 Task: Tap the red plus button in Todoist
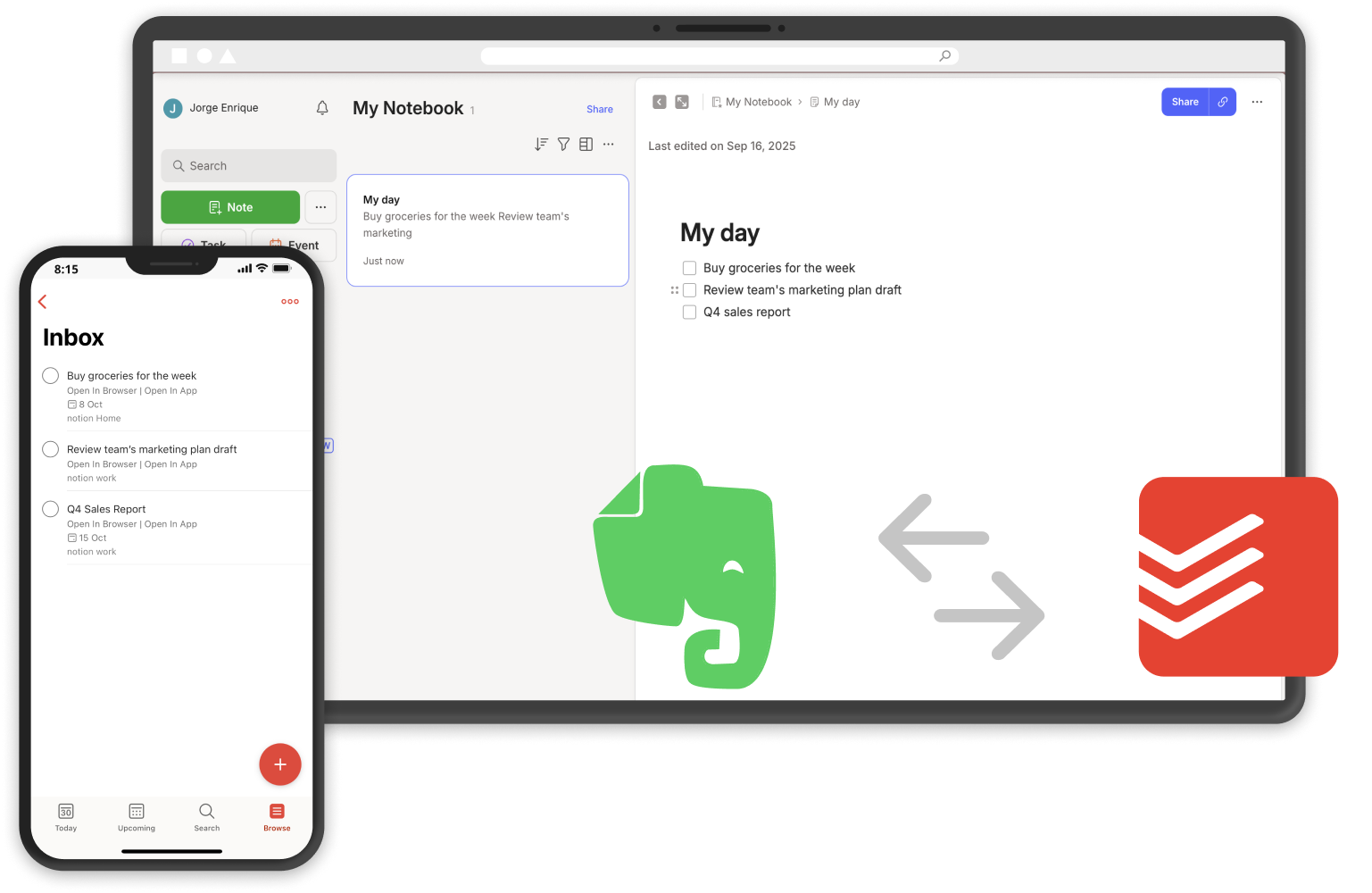280,764
